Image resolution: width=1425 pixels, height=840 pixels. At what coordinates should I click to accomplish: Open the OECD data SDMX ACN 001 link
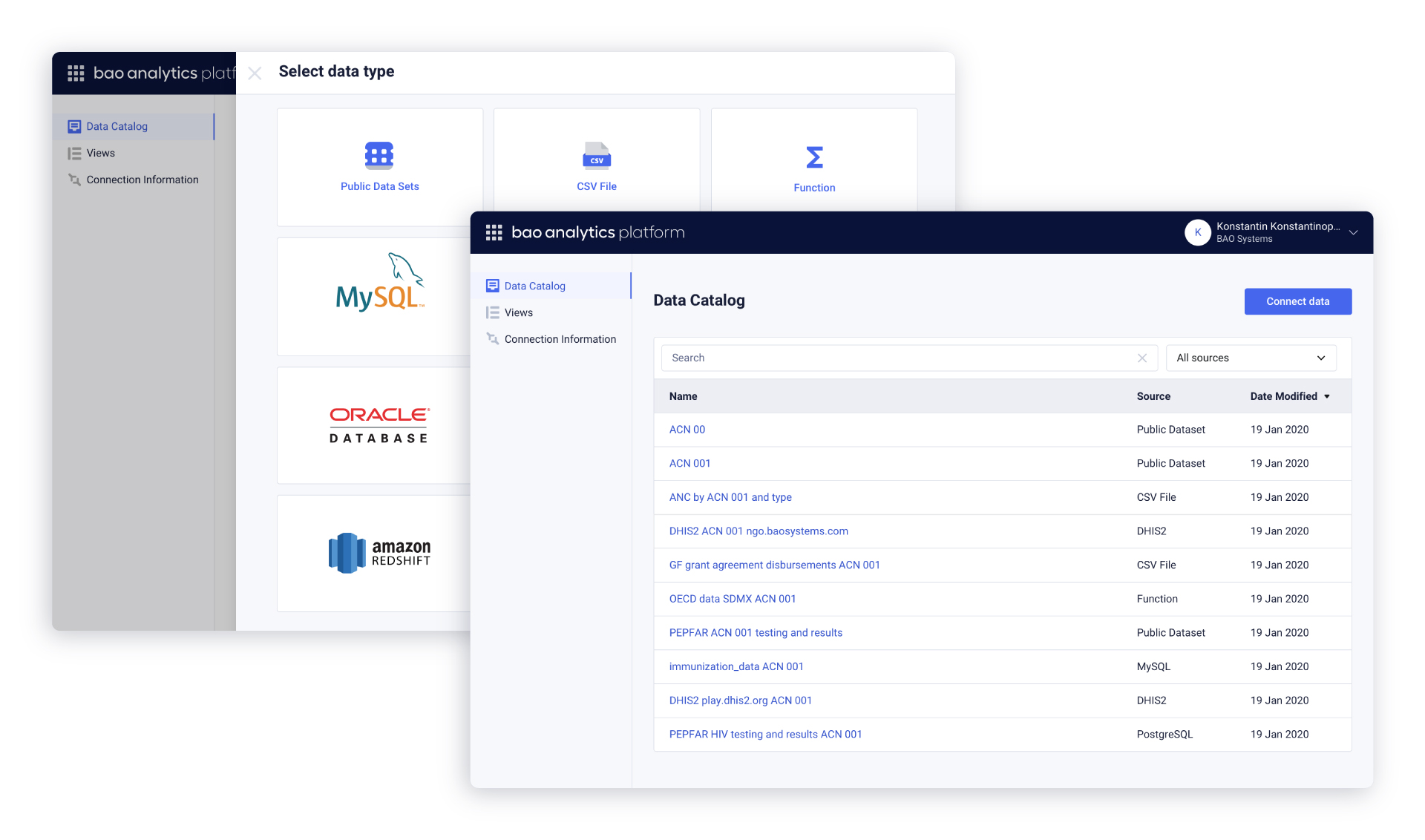(732, 600)
